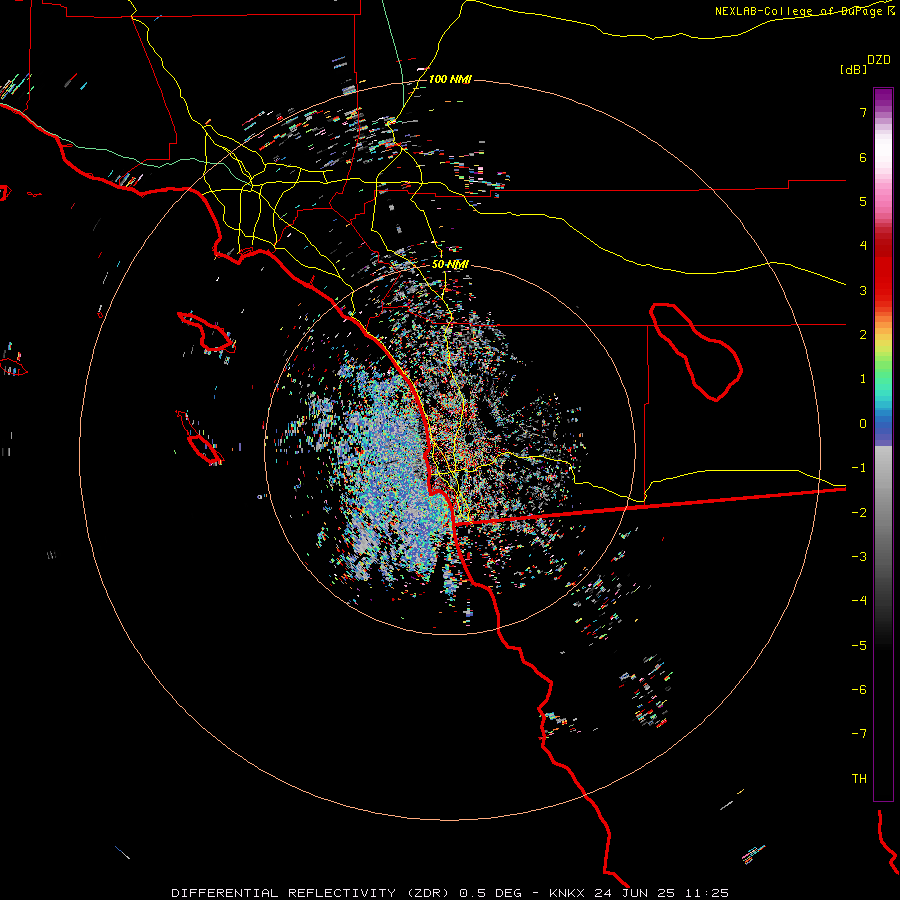Viewport: 900px width, 900px height.
Task: Click the positive "3" scale label
Action: (863, 290)
